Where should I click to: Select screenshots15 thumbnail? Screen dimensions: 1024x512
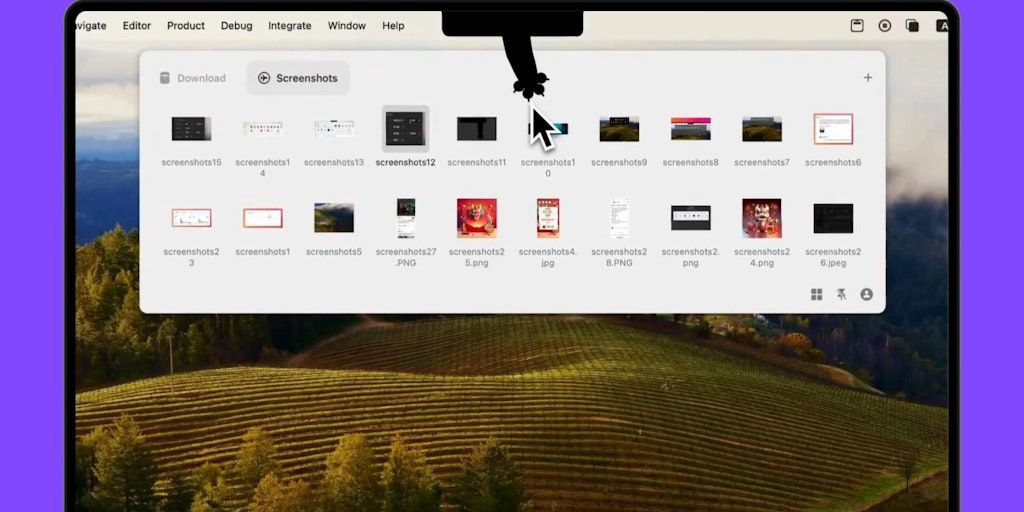pyautogui.click(x=191, y=129)
